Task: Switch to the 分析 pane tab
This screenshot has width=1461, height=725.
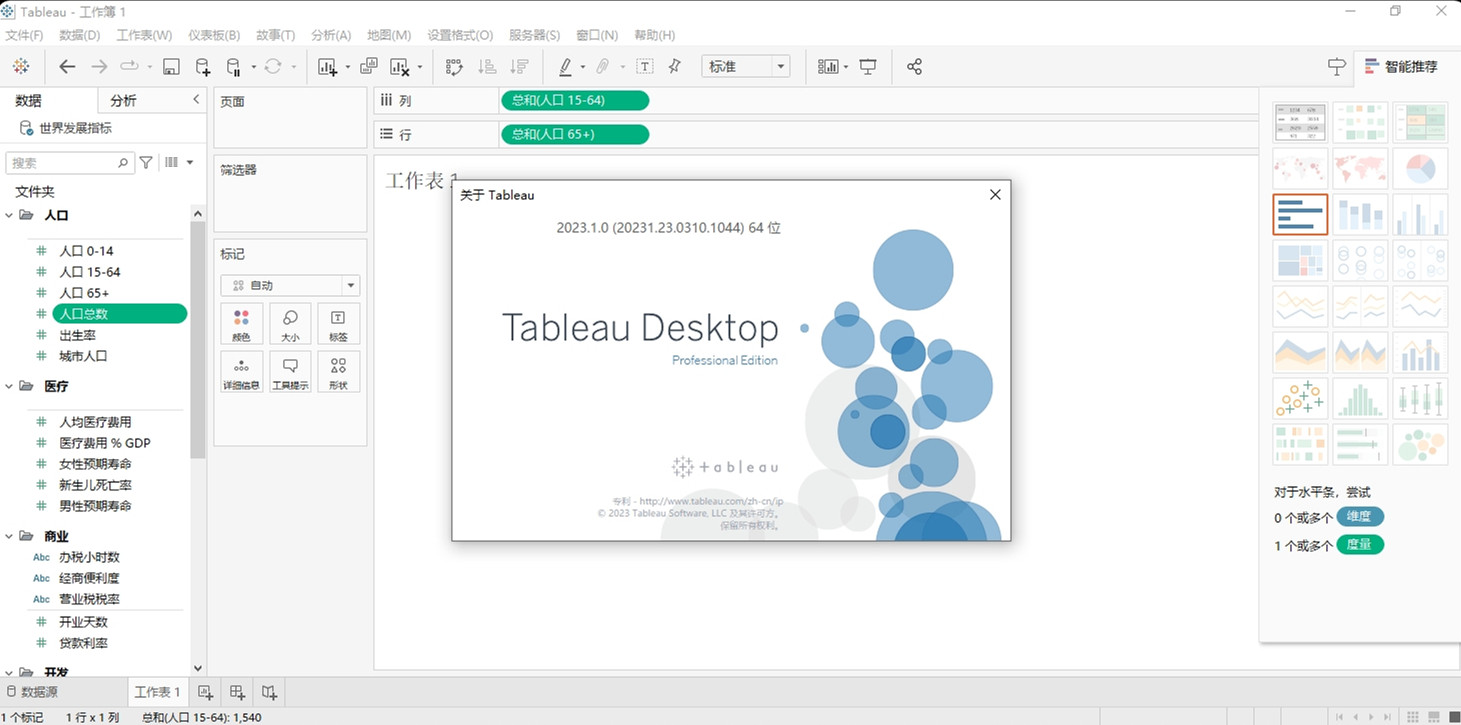Action: tap(123, 100)
